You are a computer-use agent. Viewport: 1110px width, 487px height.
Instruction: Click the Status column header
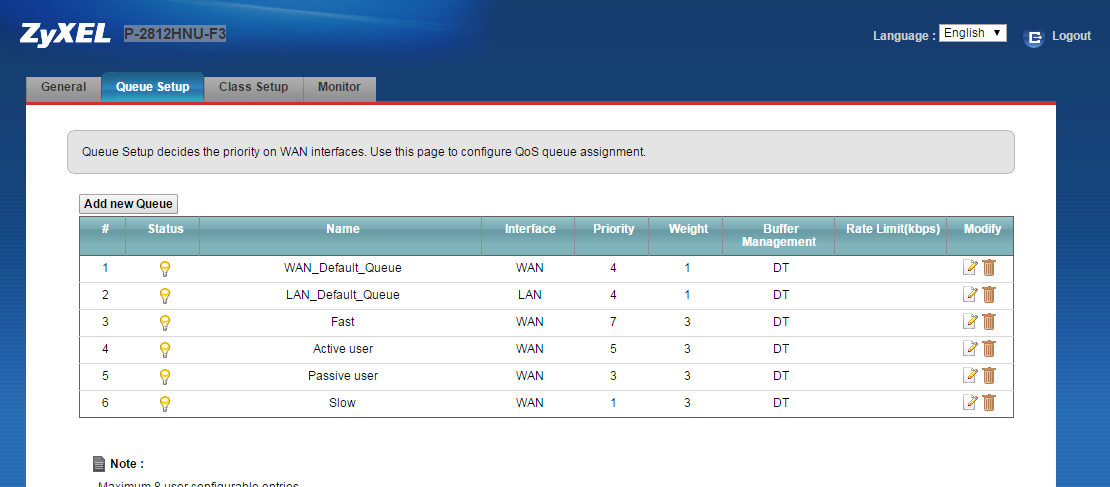click(x=166, y=229)
